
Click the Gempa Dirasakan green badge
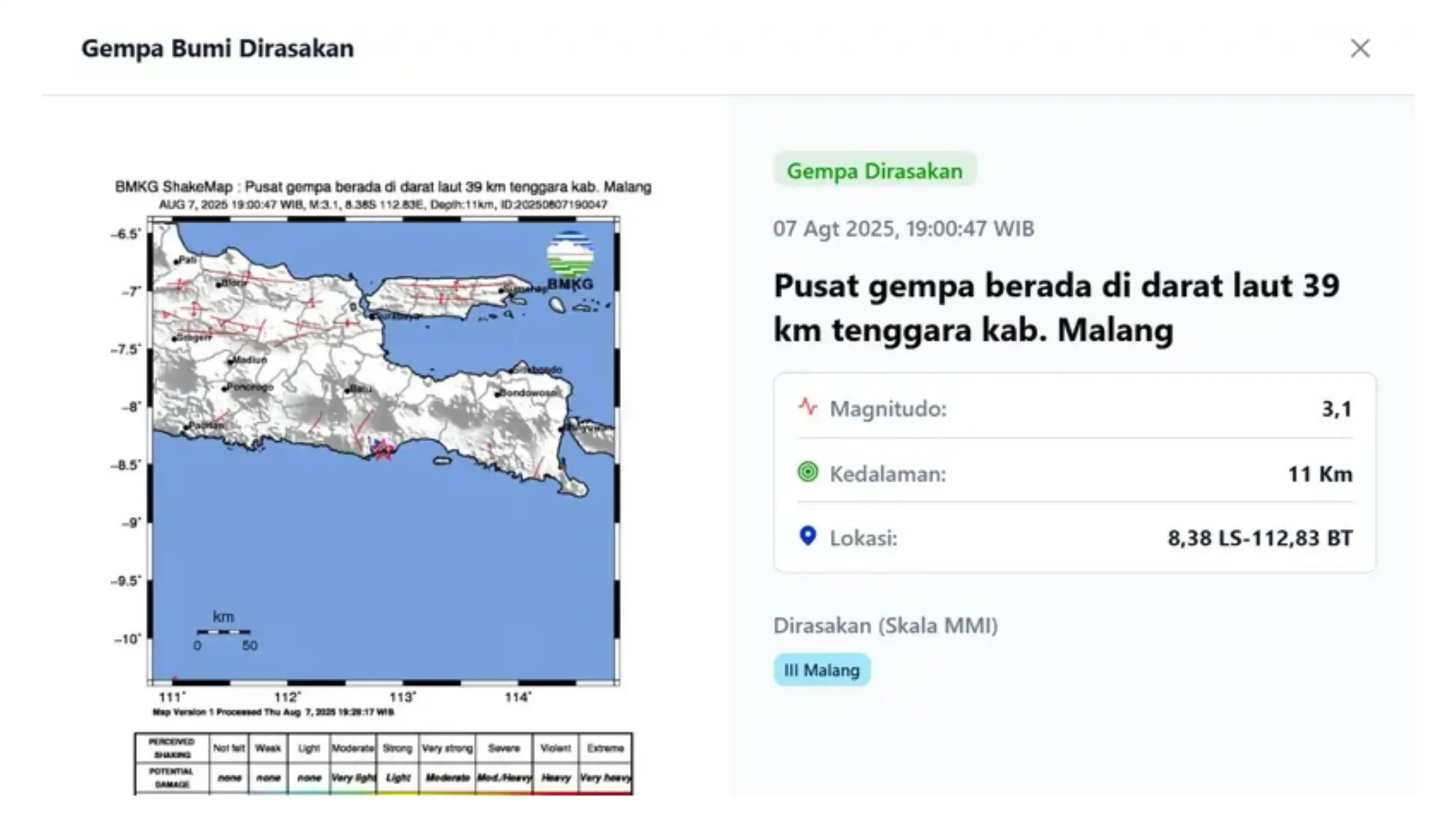874,170
